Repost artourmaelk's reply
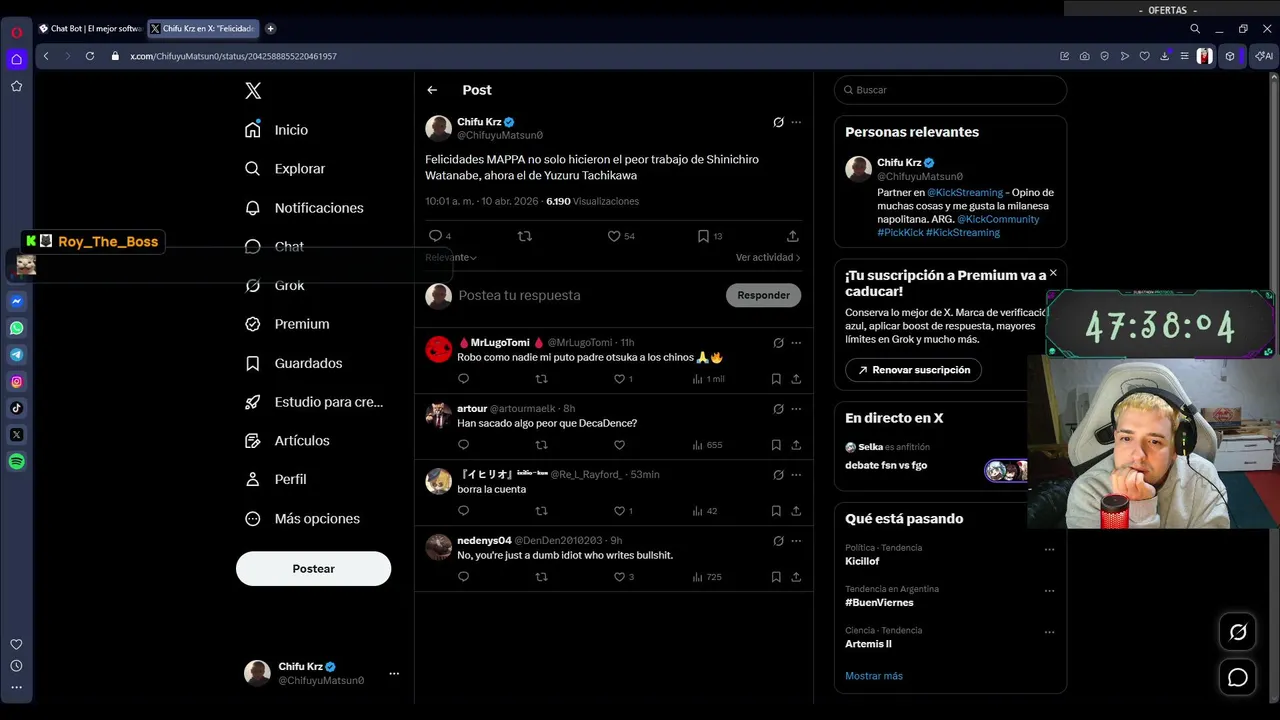The image size is (1280, 720). pyautogui.click(x=541, y=445)
